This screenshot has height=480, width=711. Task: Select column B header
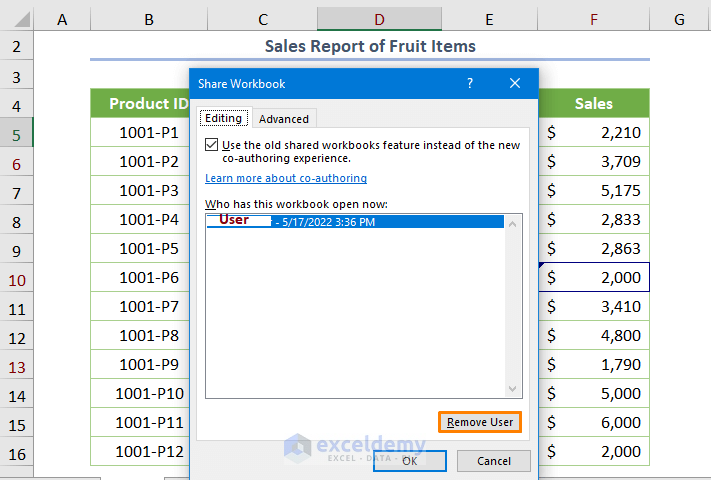[x=148, y=19]
